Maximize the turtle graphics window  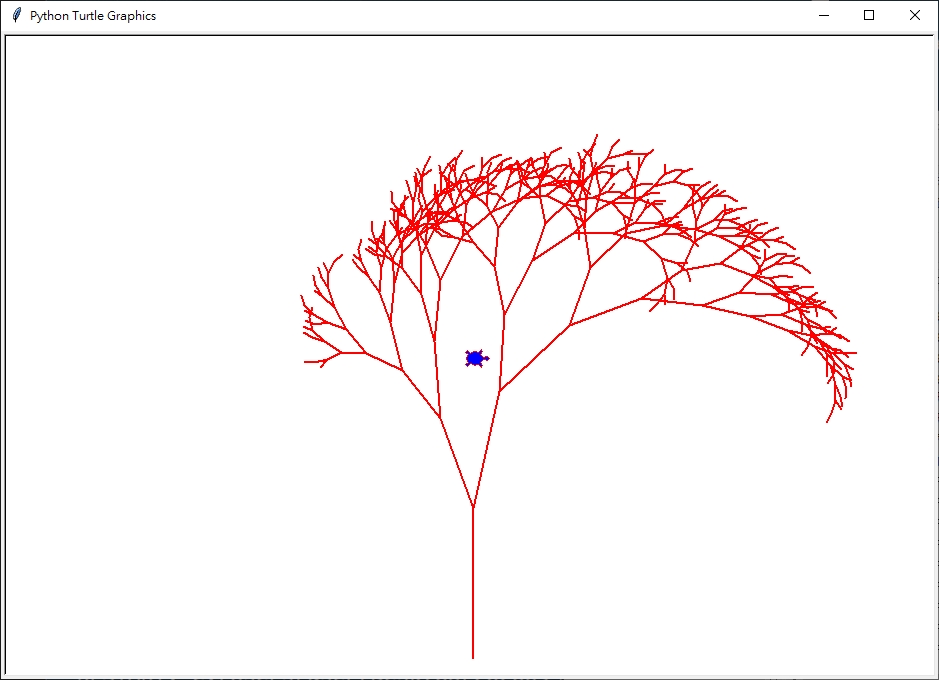pyautogui.click(x=869, y=15)
